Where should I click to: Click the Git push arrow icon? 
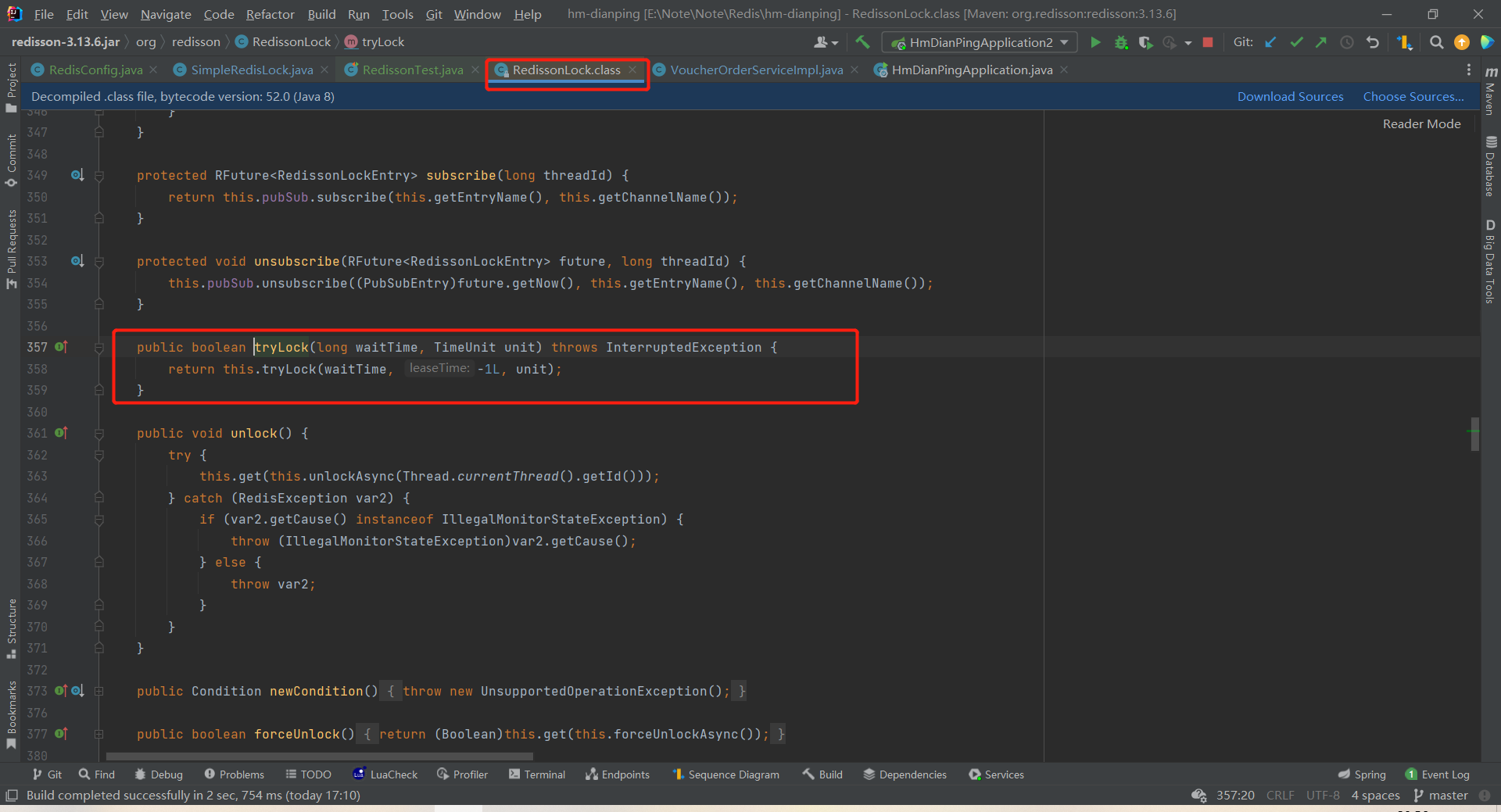point(1321,42)
